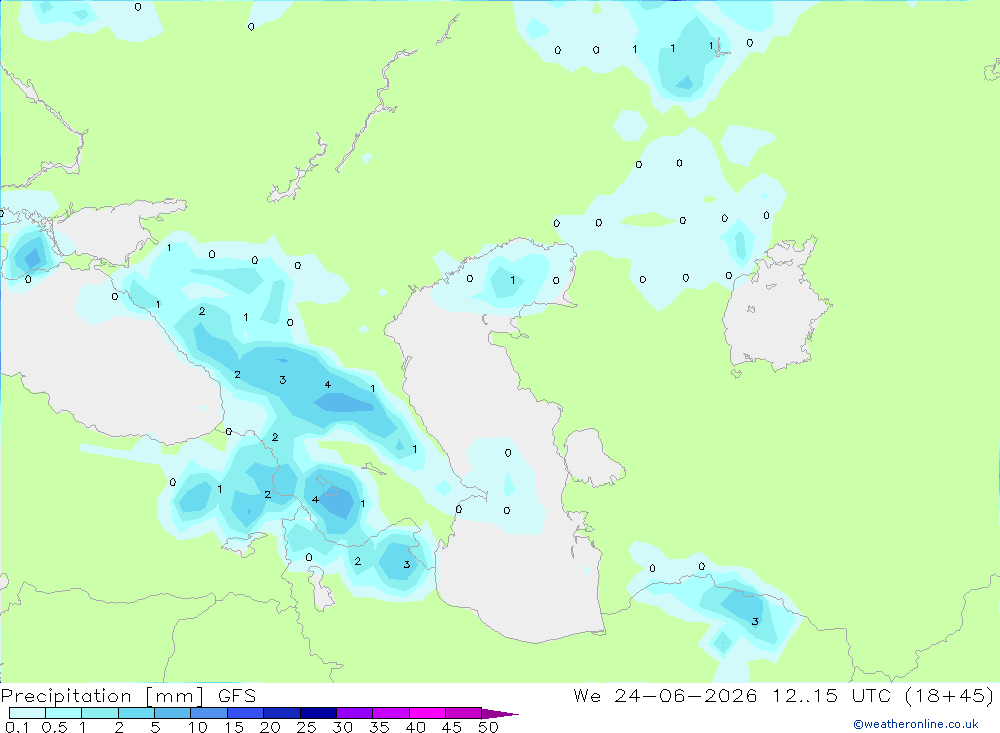Click the 20–25 mm dark blue swatch

(282, 713)
